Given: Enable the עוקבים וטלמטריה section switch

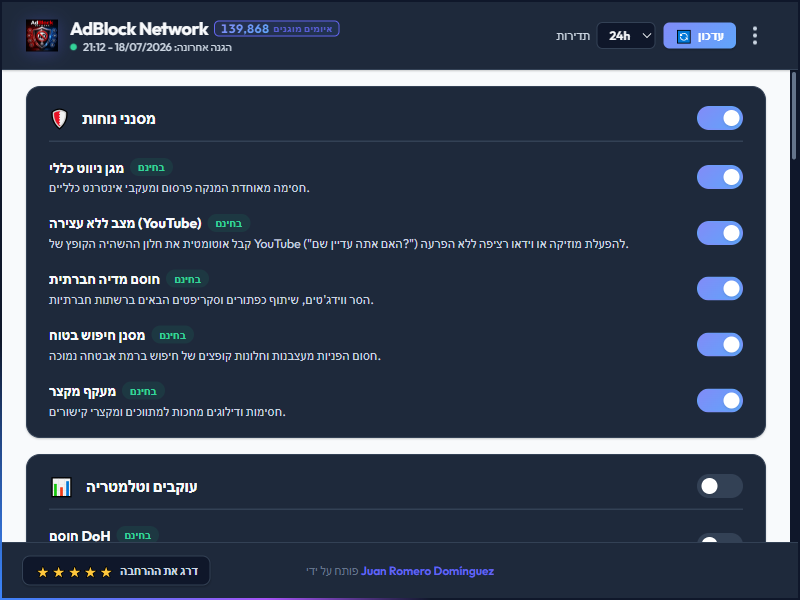Looking at the screenshot, I should (719, 486).
